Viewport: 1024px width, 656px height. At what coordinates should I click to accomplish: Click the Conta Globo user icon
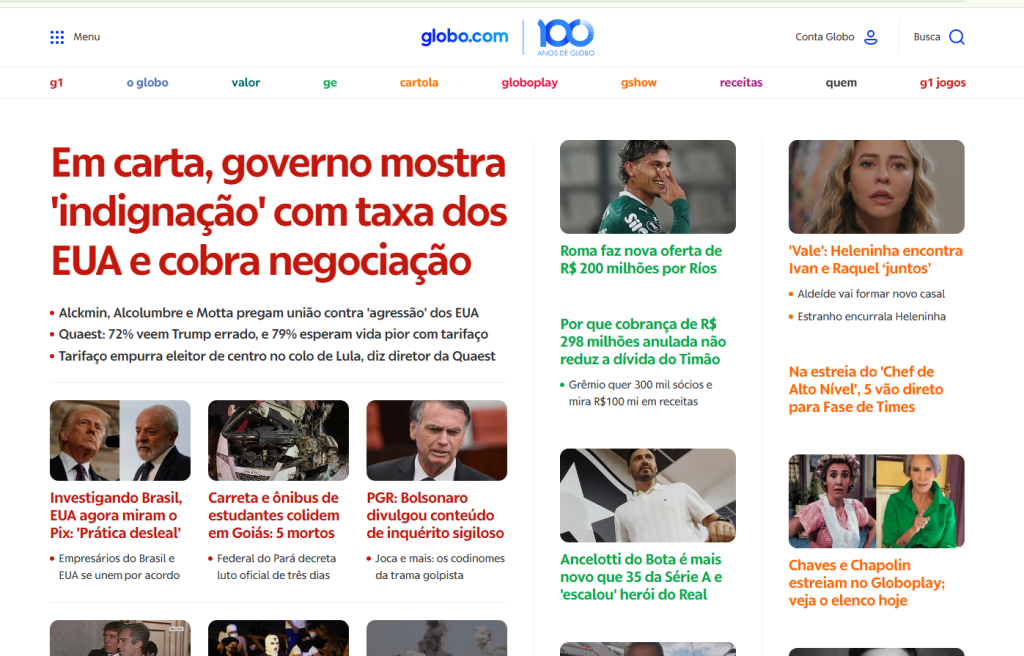pyautogui.click(x=871, y=37)
